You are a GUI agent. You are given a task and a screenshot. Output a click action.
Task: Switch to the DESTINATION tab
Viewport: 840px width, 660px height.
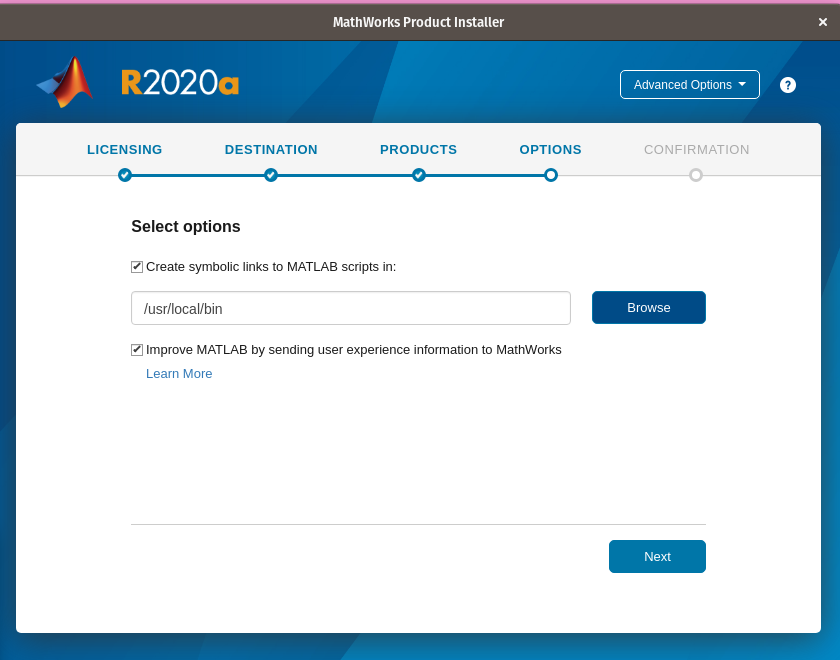coord(271,150)
